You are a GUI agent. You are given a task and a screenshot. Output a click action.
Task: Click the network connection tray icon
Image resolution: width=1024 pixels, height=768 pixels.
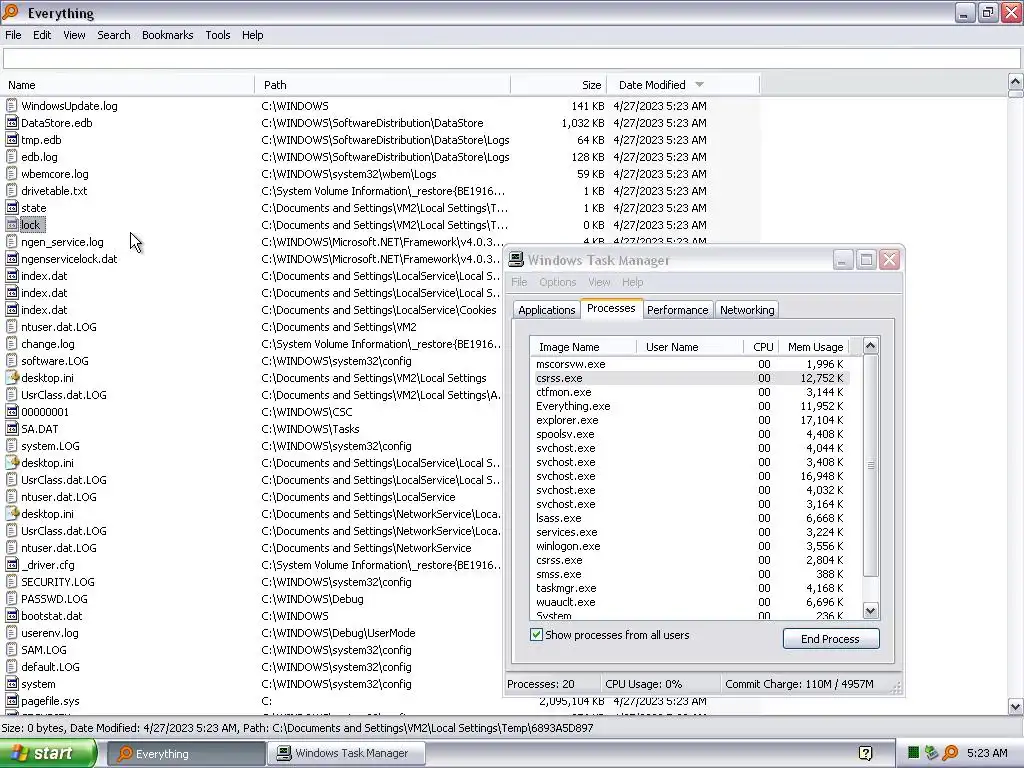coord(931,753)
